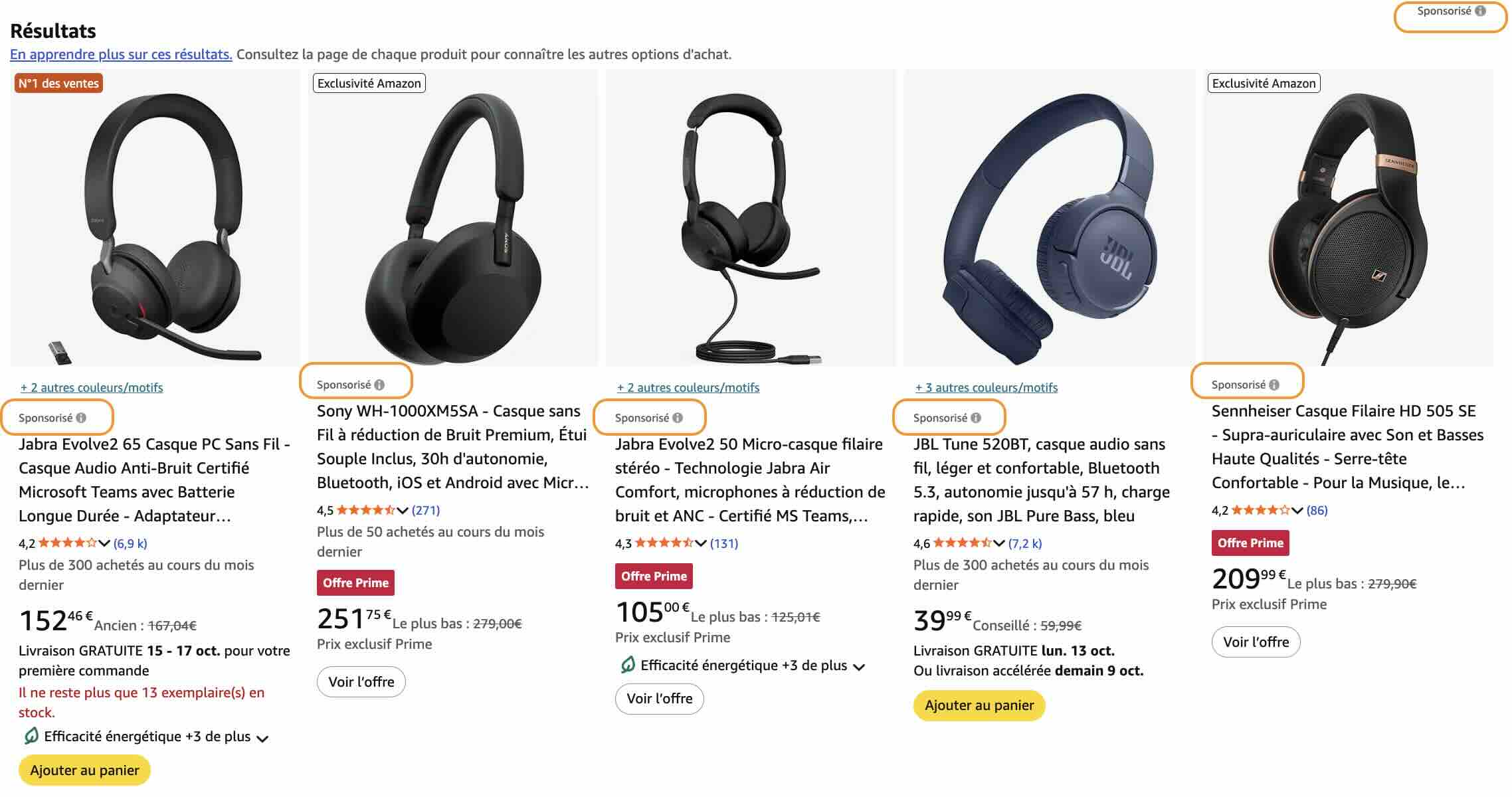Click Sponsorisé info icon above Jabra Evolve2 65
The height and width of the screenshot is (797, 1512).
(x=81, y=418)
